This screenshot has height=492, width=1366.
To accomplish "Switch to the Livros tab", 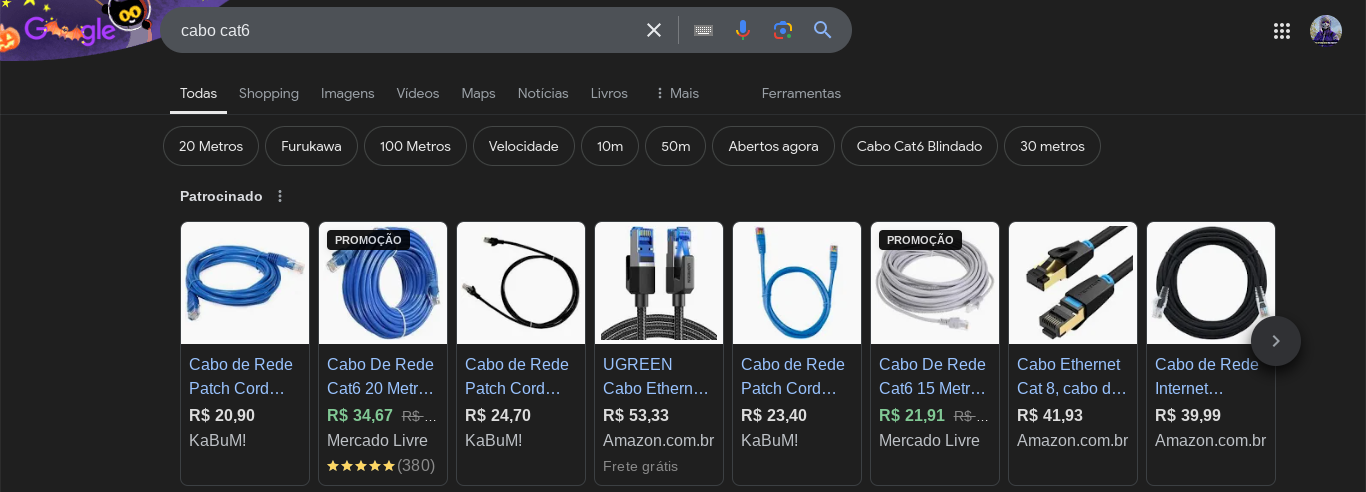I will (x=609, y=93).
